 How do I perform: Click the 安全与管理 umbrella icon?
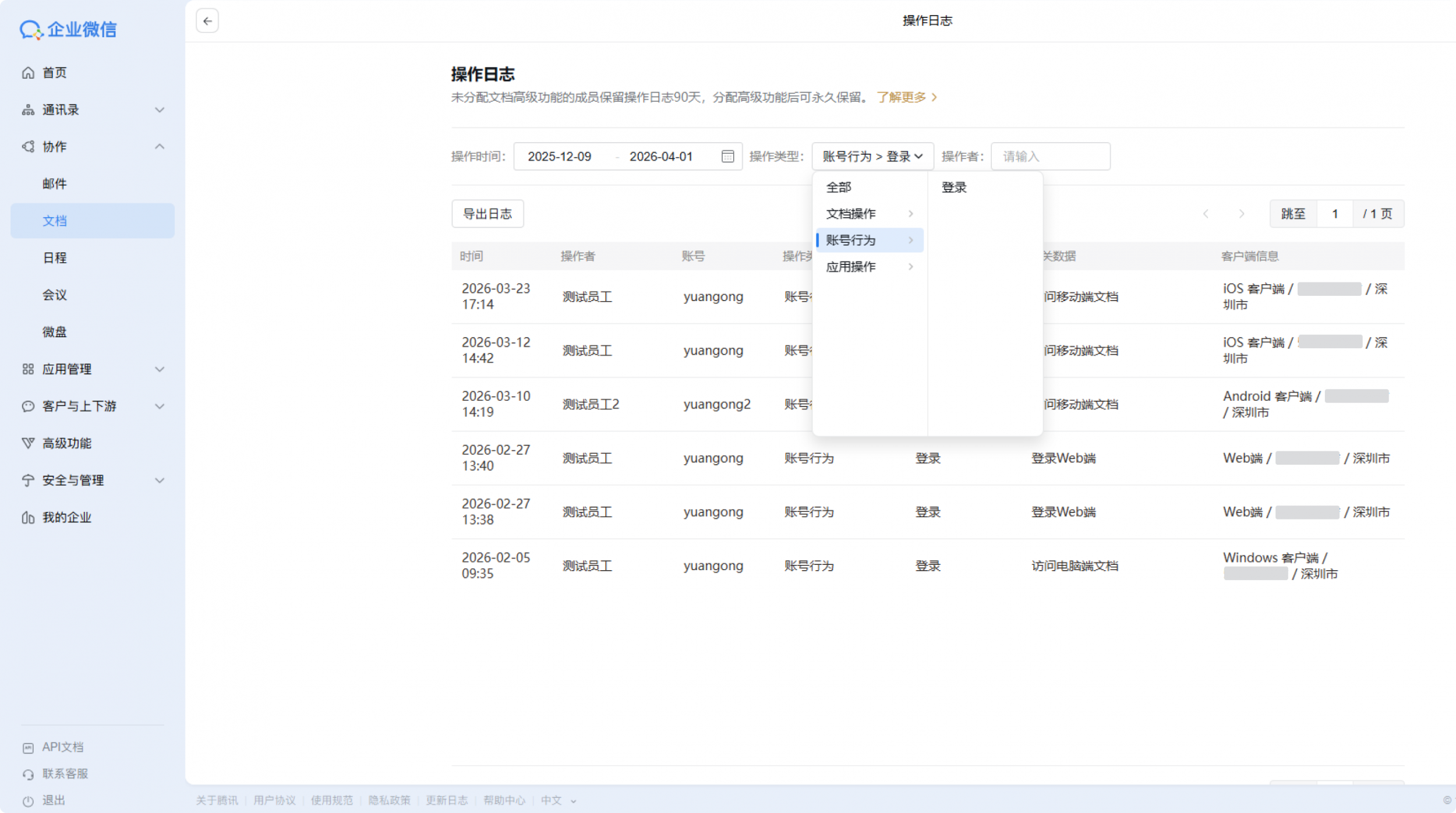[28, 480]
